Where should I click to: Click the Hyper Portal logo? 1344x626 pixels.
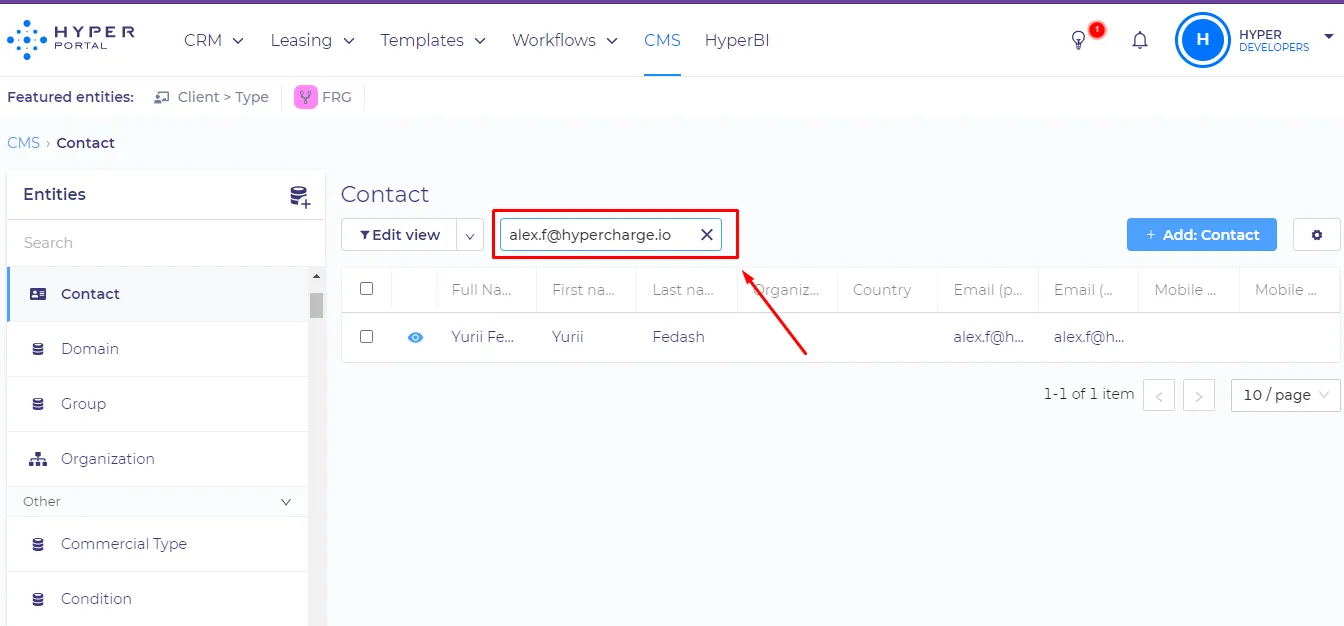71,40
